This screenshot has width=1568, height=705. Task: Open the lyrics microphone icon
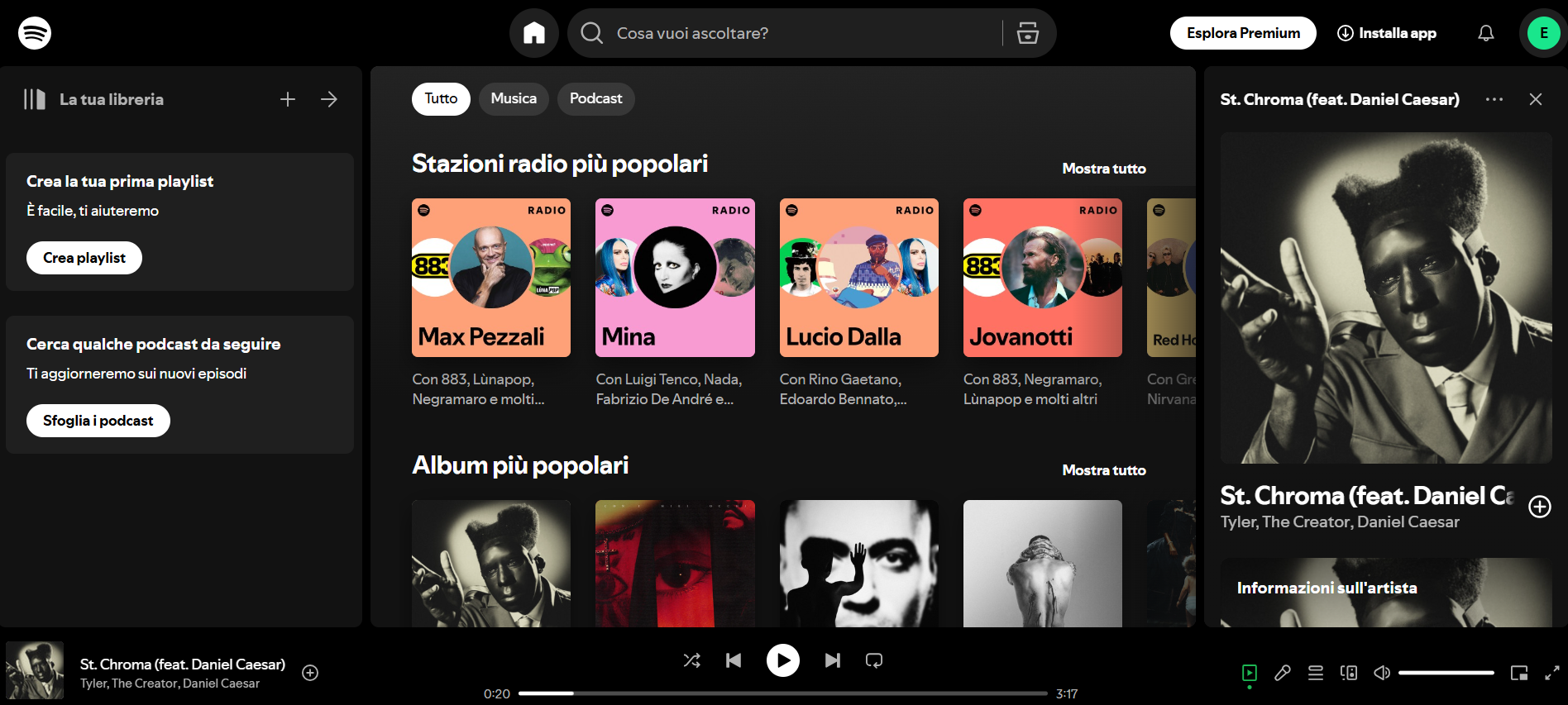pyautogui.click(x=1283, y=673)
